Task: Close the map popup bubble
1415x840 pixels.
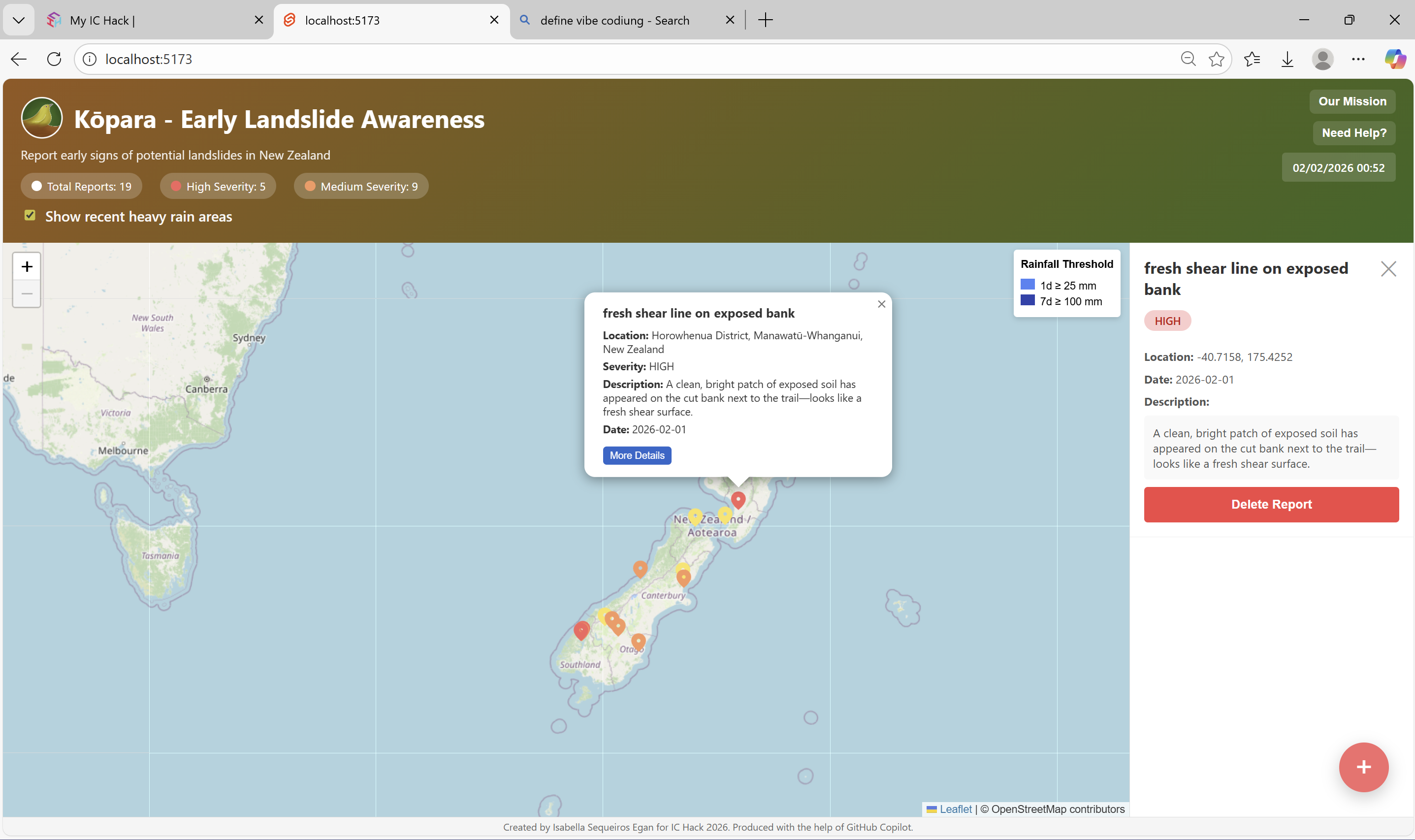Action: pyautogui.click(x=881, y=304)
